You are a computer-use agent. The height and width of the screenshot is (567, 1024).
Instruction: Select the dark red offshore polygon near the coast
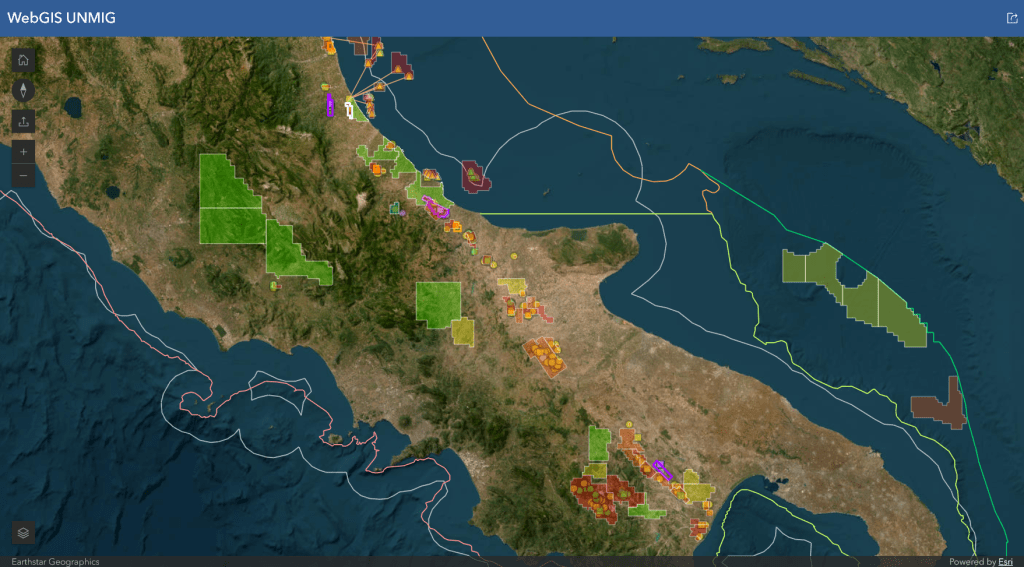[474, 176]
